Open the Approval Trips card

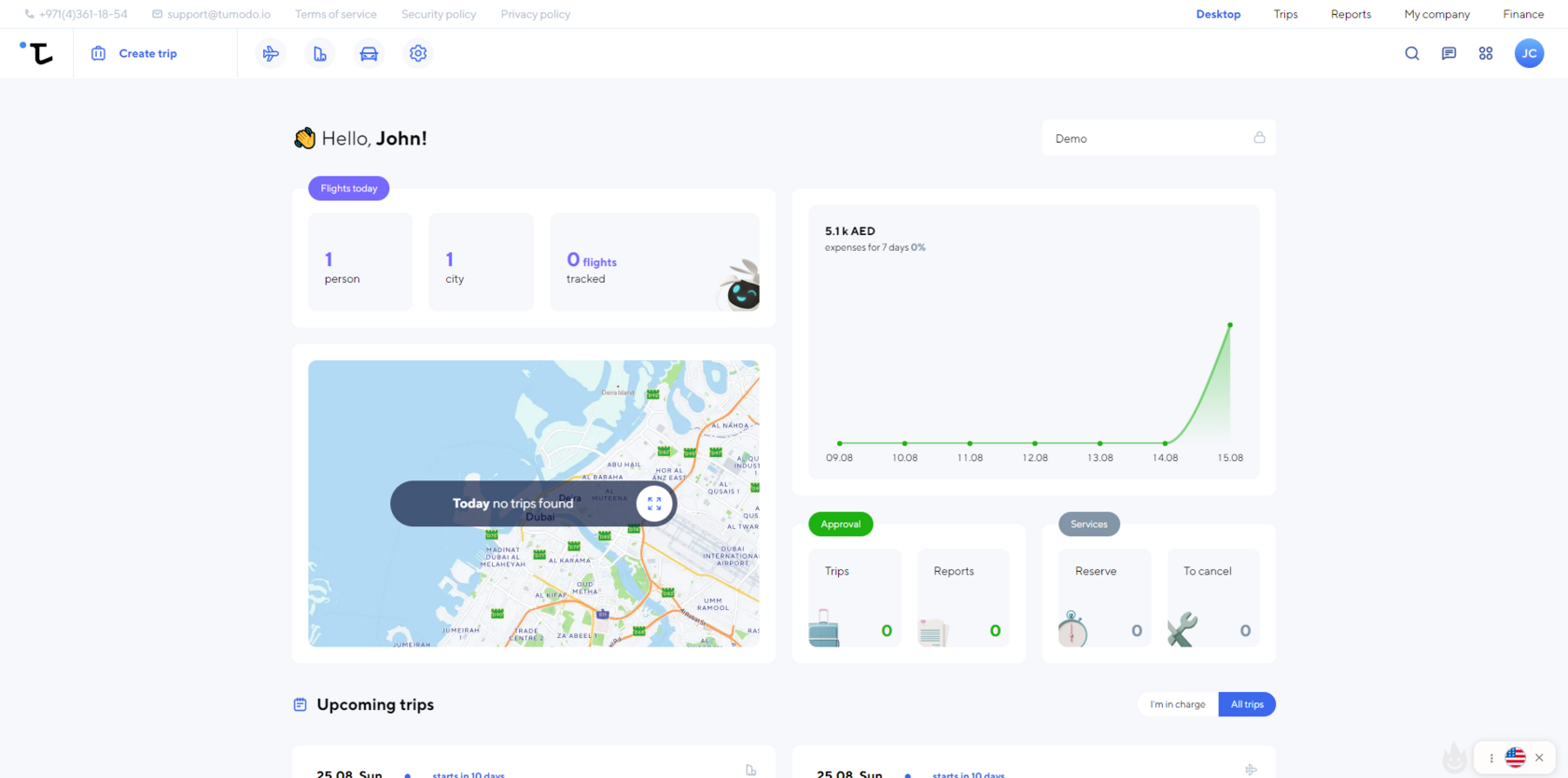854,598
